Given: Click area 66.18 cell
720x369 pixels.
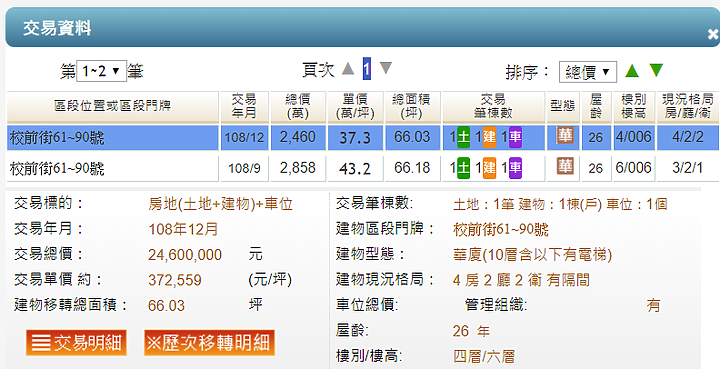Looking at the screenshot, I should point(412,168).
